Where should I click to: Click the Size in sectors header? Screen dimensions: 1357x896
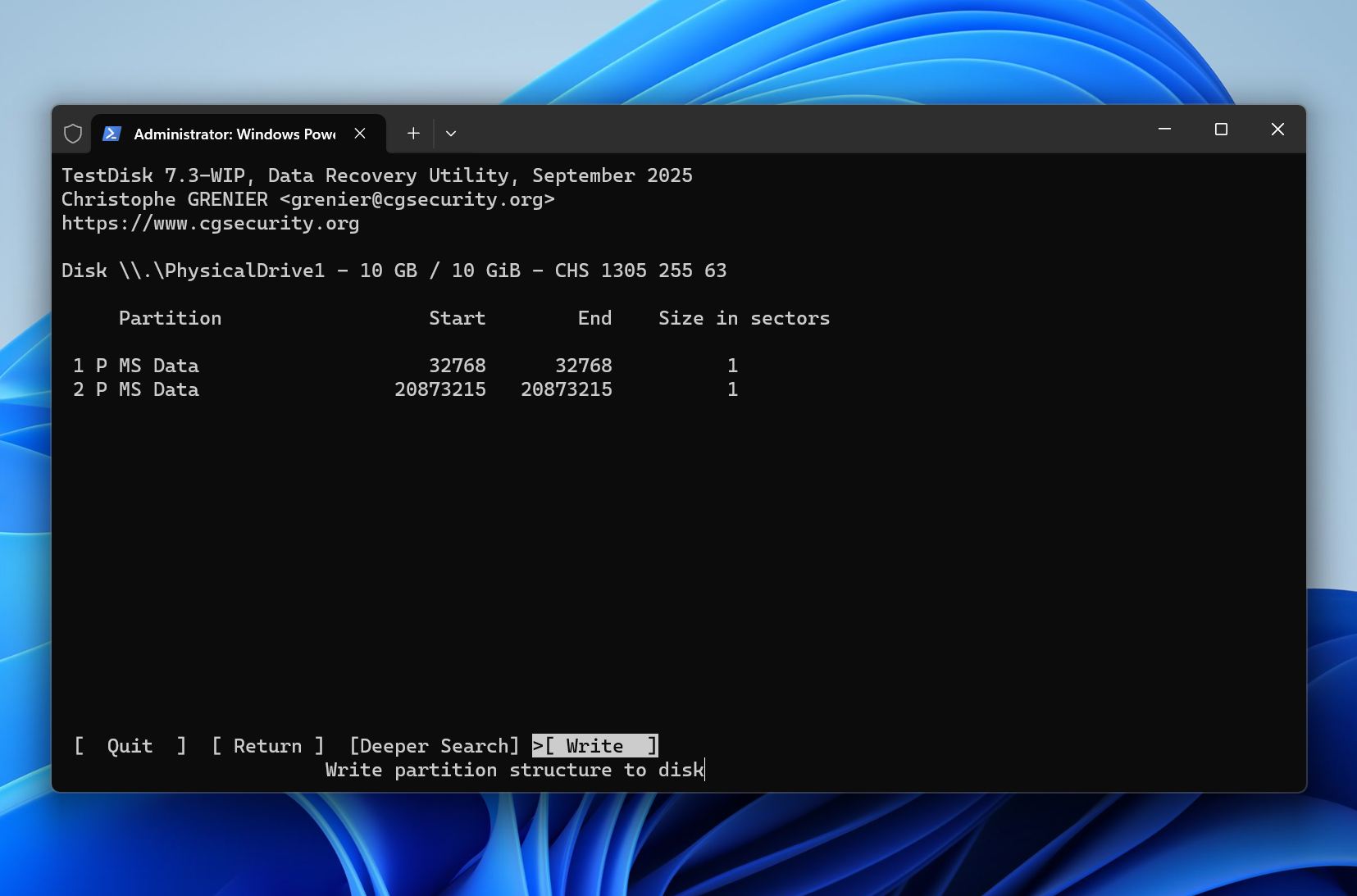click(x=745, y=318)
